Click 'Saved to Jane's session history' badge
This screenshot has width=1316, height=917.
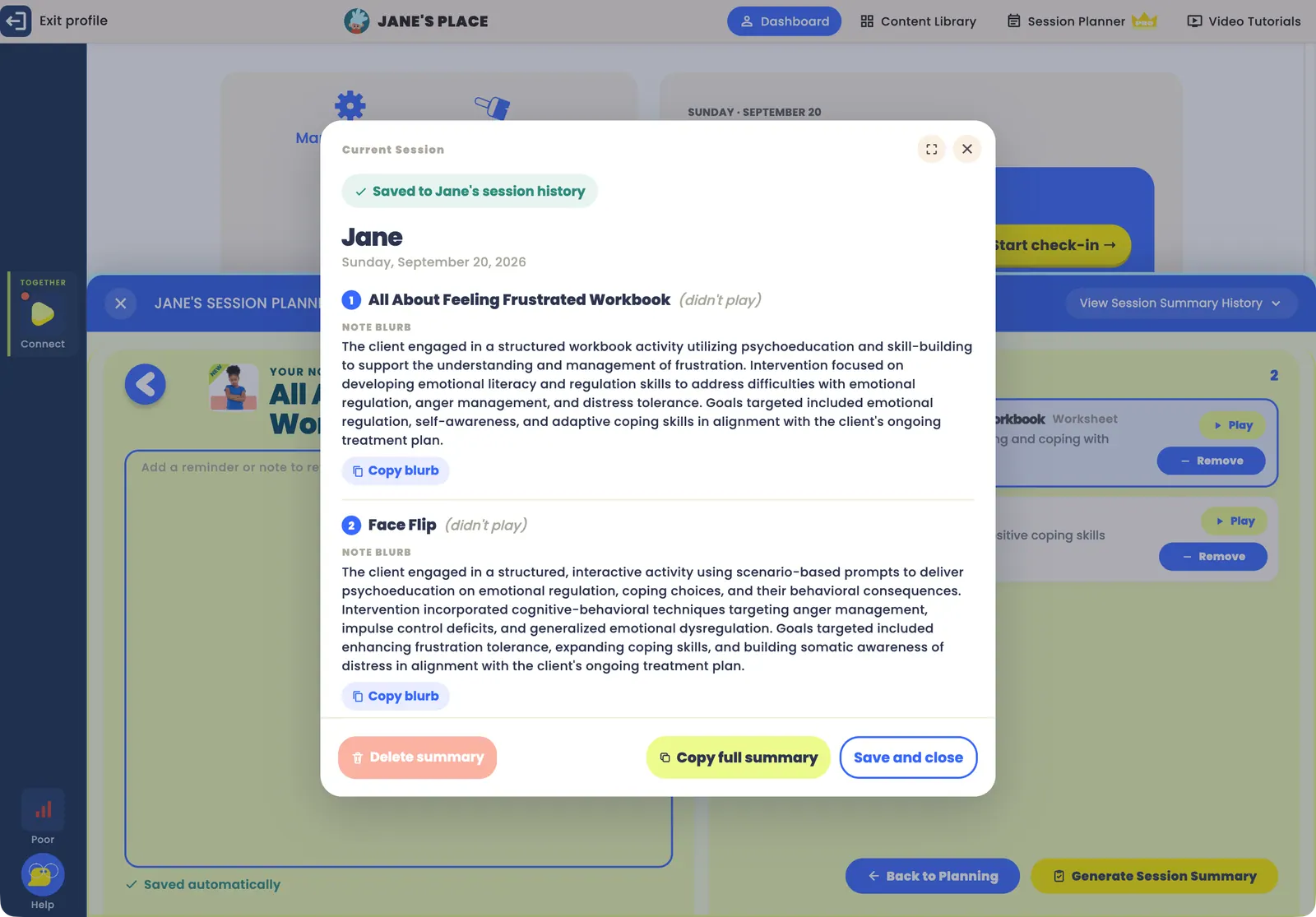(470, 191)
